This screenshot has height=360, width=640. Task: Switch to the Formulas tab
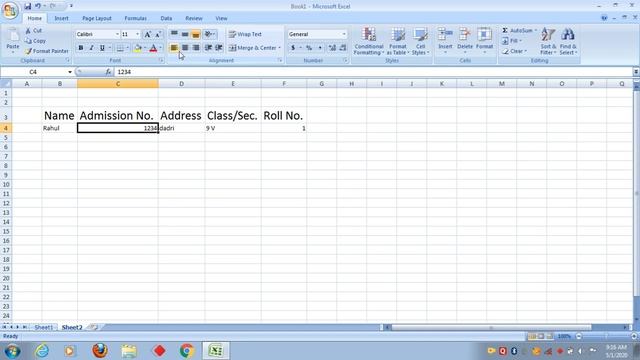[x=136, y=18]
